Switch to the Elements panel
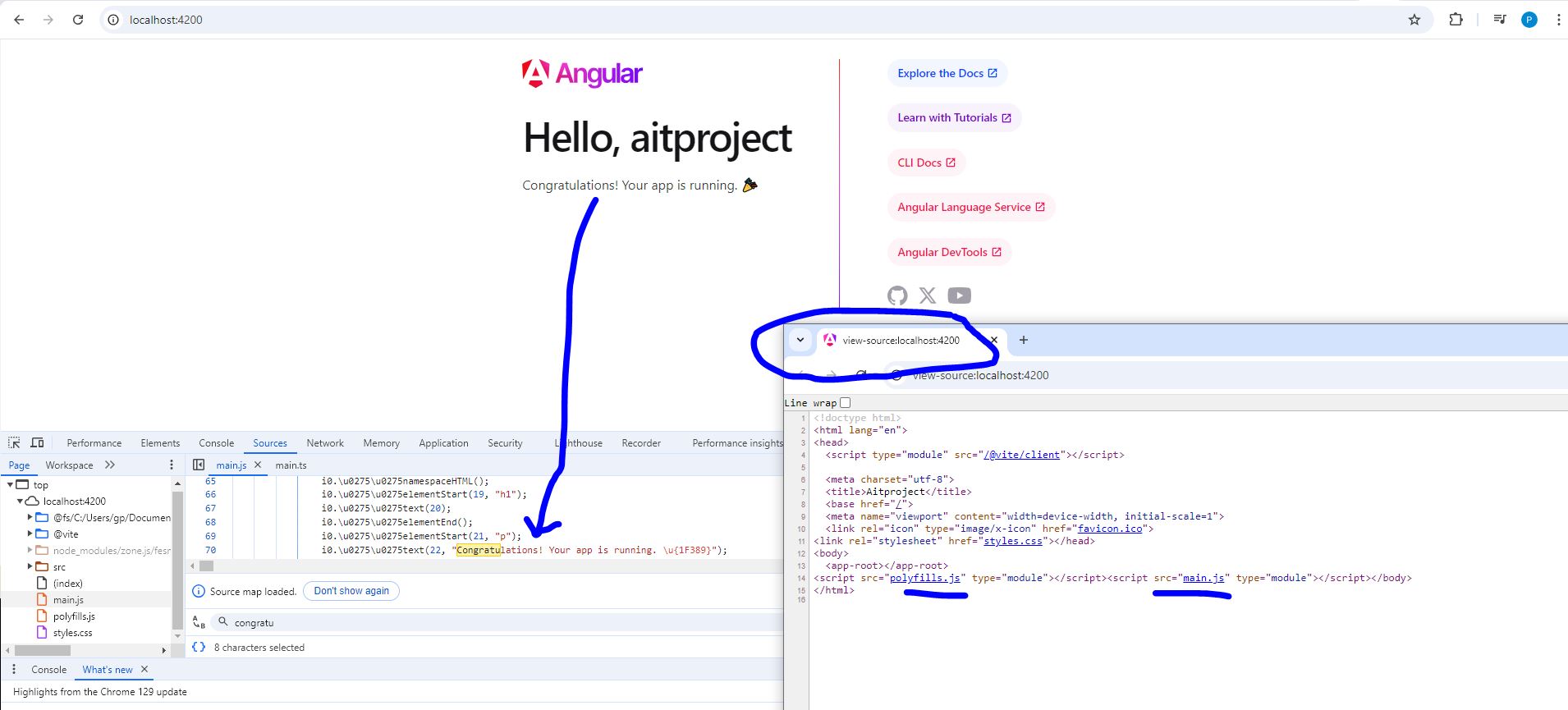Screen dimensions: 1568x710 tap(160, 442)
